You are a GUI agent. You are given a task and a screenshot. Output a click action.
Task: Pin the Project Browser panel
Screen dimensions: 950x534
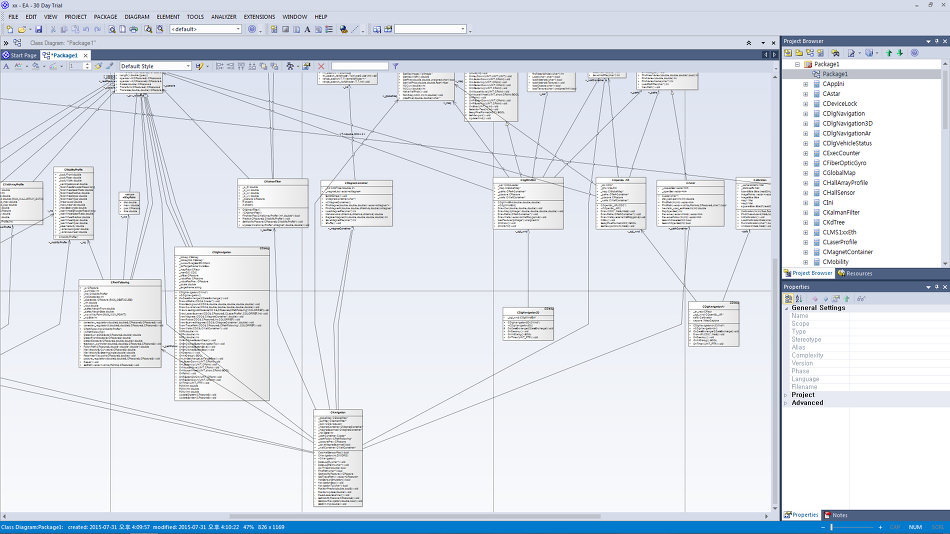click(x=937, y=41)
